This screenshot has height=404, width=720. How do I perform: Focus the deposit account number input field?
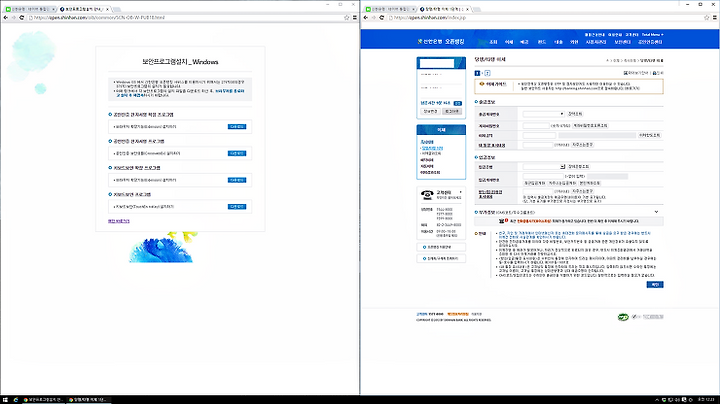[x=543, y=176]
